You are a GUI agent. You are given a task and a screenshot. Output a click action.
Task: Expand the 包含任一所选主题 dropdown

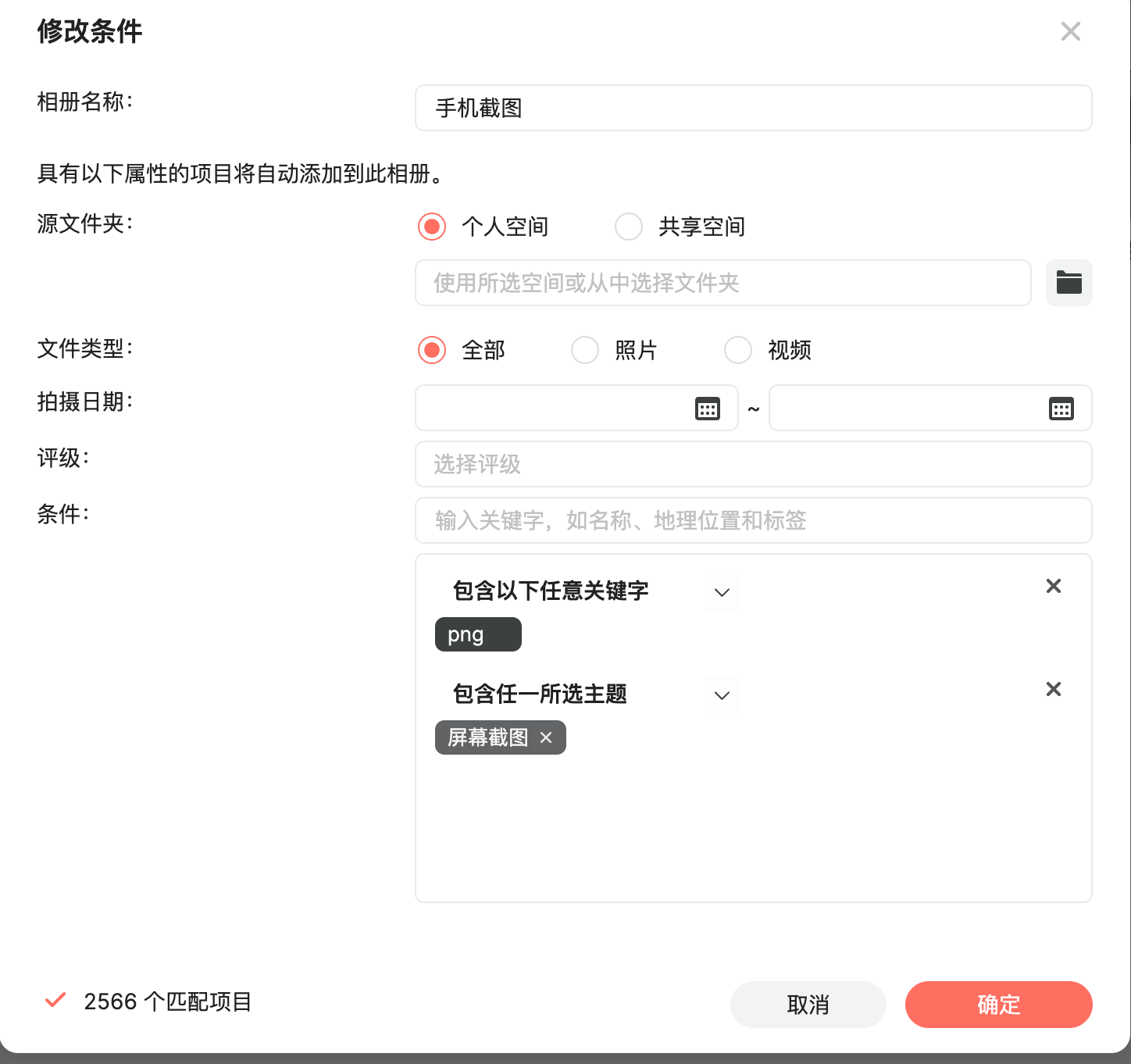pos(722,695)
